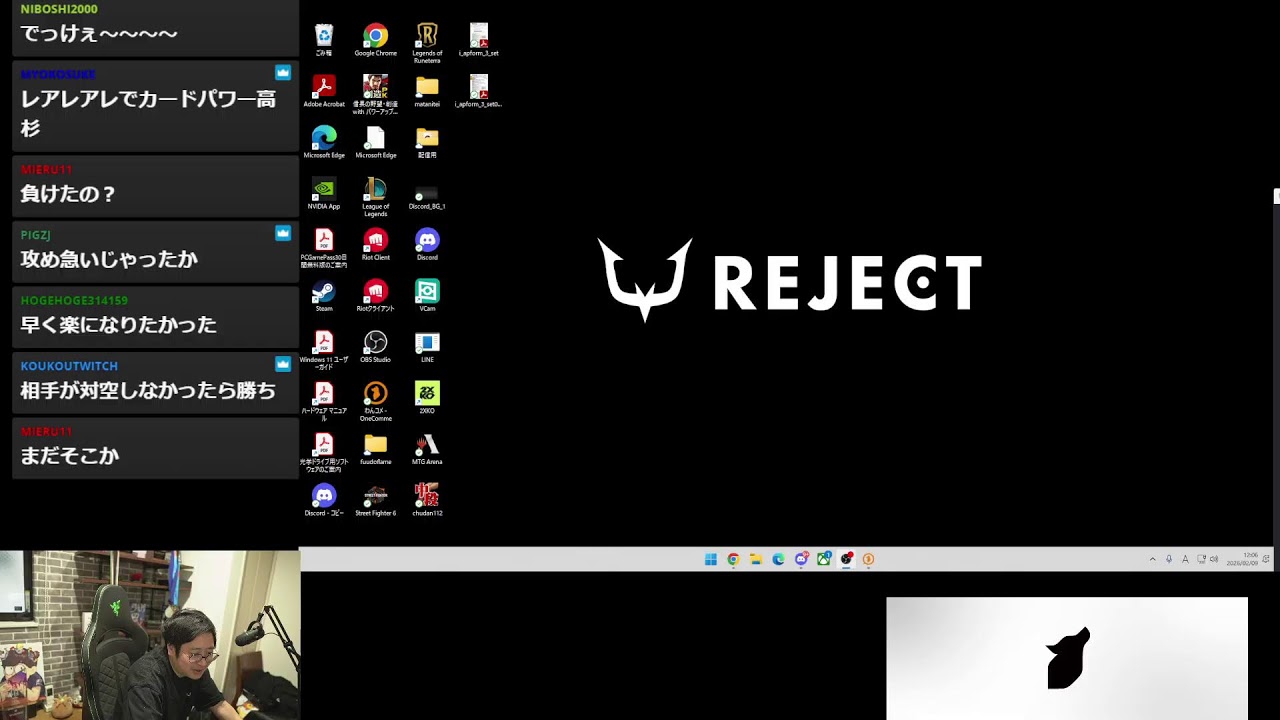1280x720 pixels.
Task: Open the Windows Start menu
Action: (x=710, y=559)
